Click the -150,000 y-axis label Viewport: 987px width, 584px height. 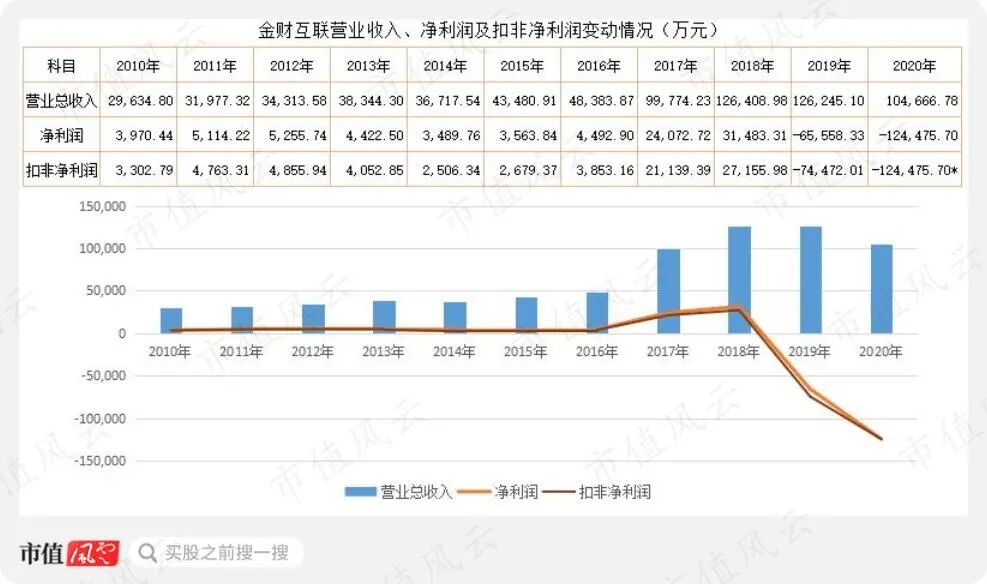(101, 461)
